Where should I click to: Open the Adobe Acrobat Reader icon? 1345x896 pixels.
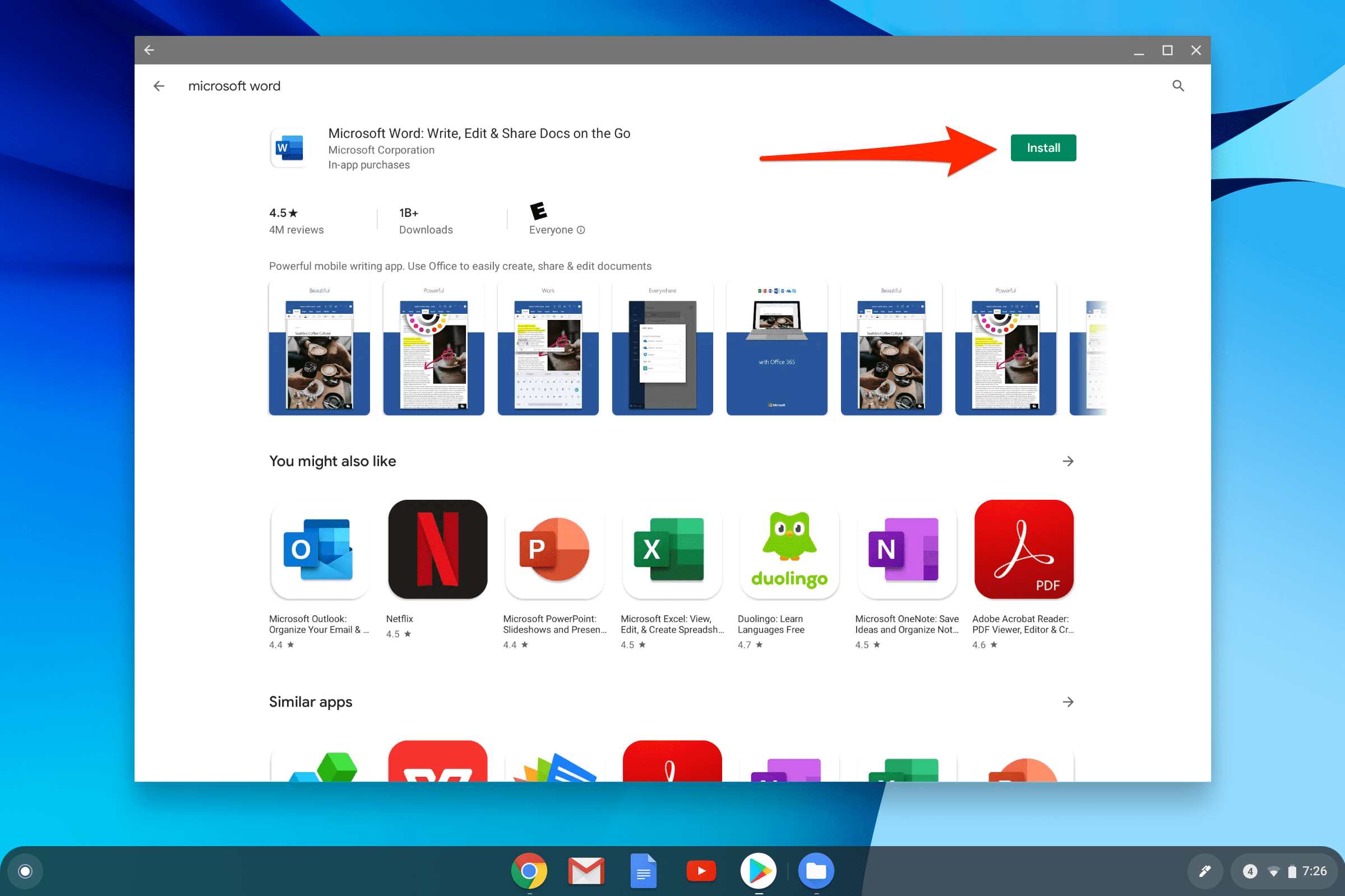click(x=1023, y=549)
